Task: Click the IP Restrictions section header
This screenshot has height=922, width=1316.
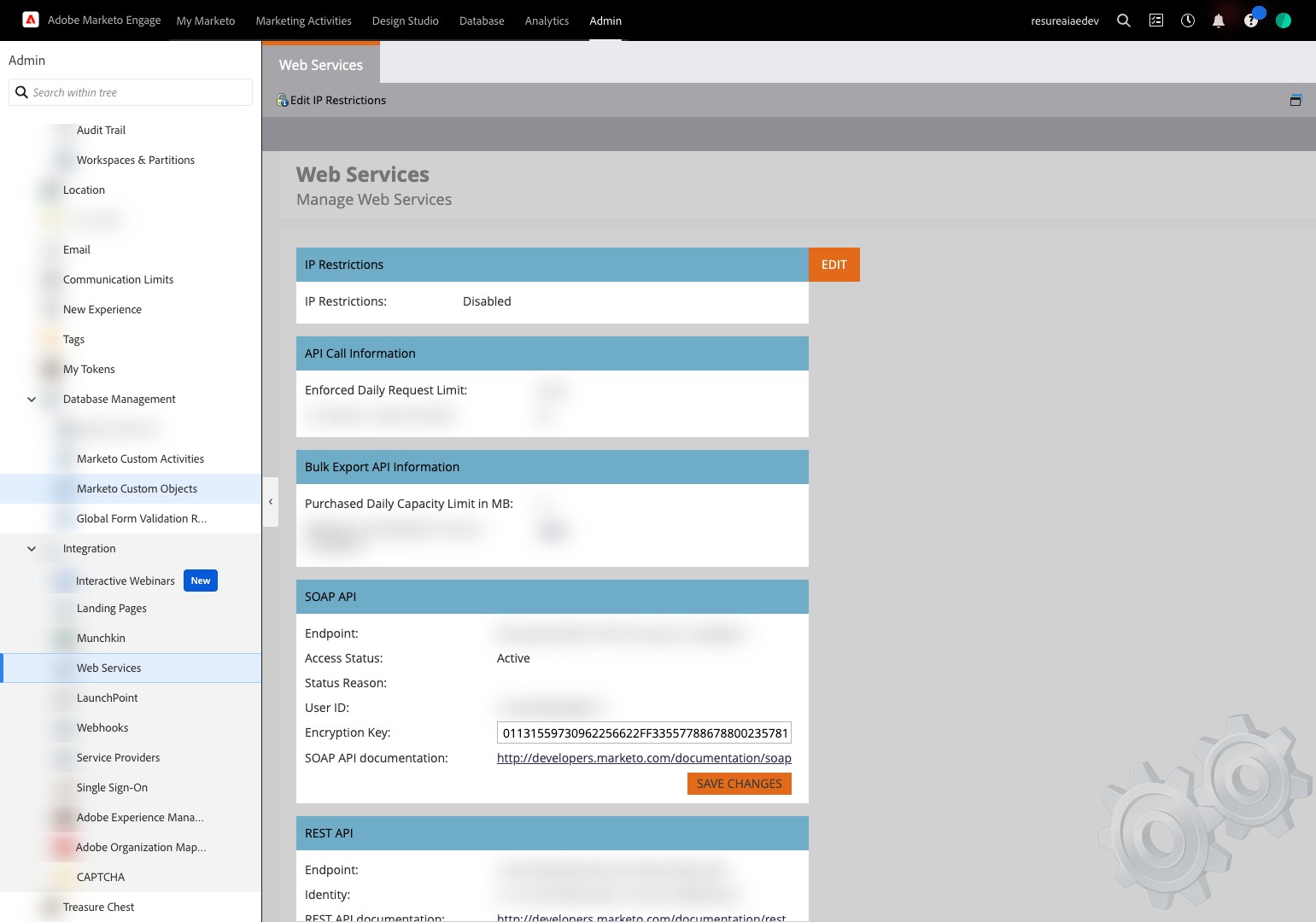Action: point(553,265)
